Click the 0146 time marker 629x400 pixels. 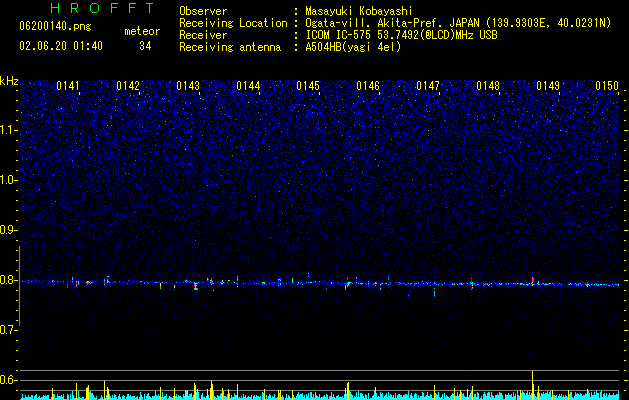(x=368, y=86)
